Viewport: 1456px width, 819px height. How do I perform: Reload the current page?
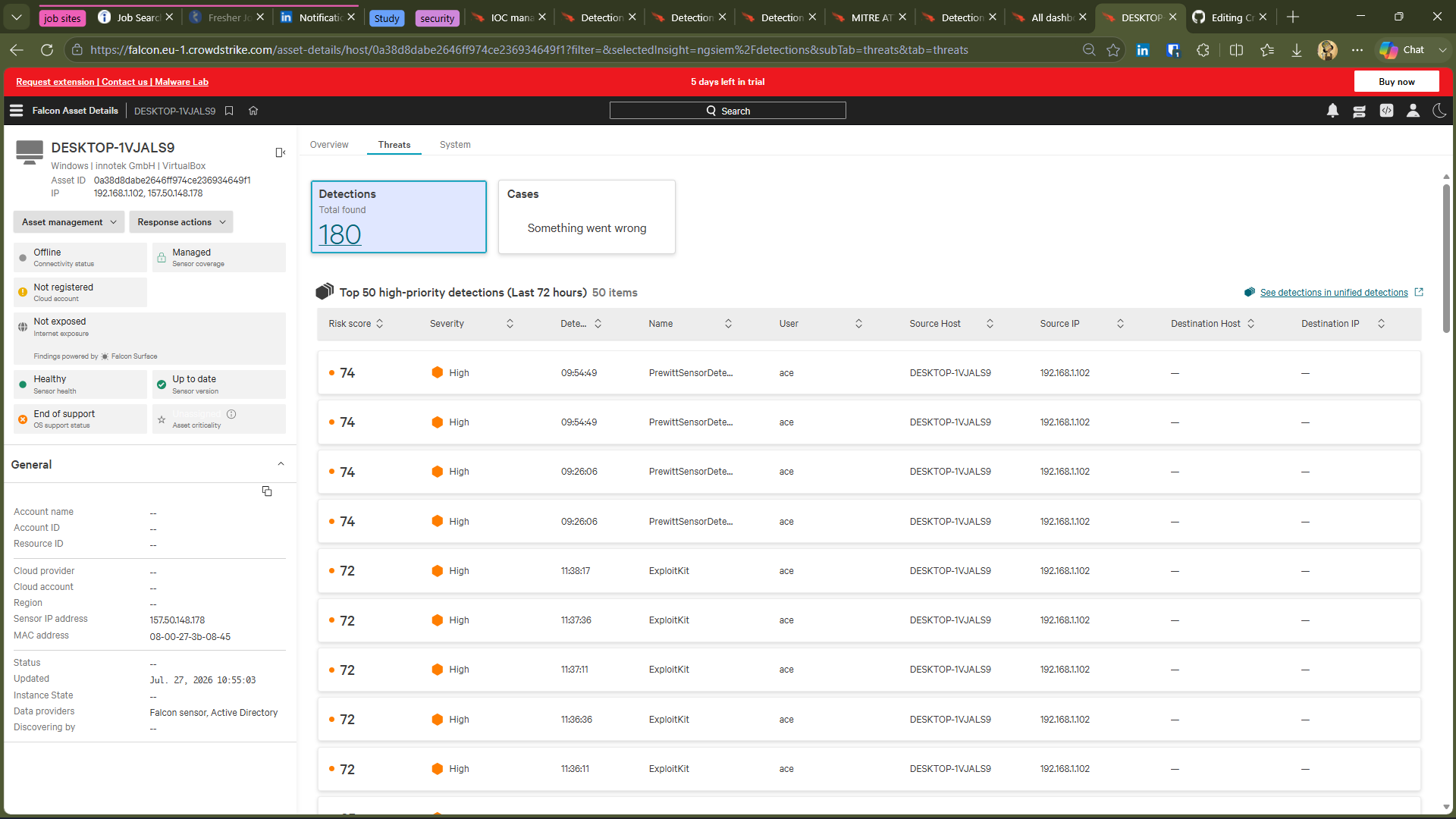[47, 50]
